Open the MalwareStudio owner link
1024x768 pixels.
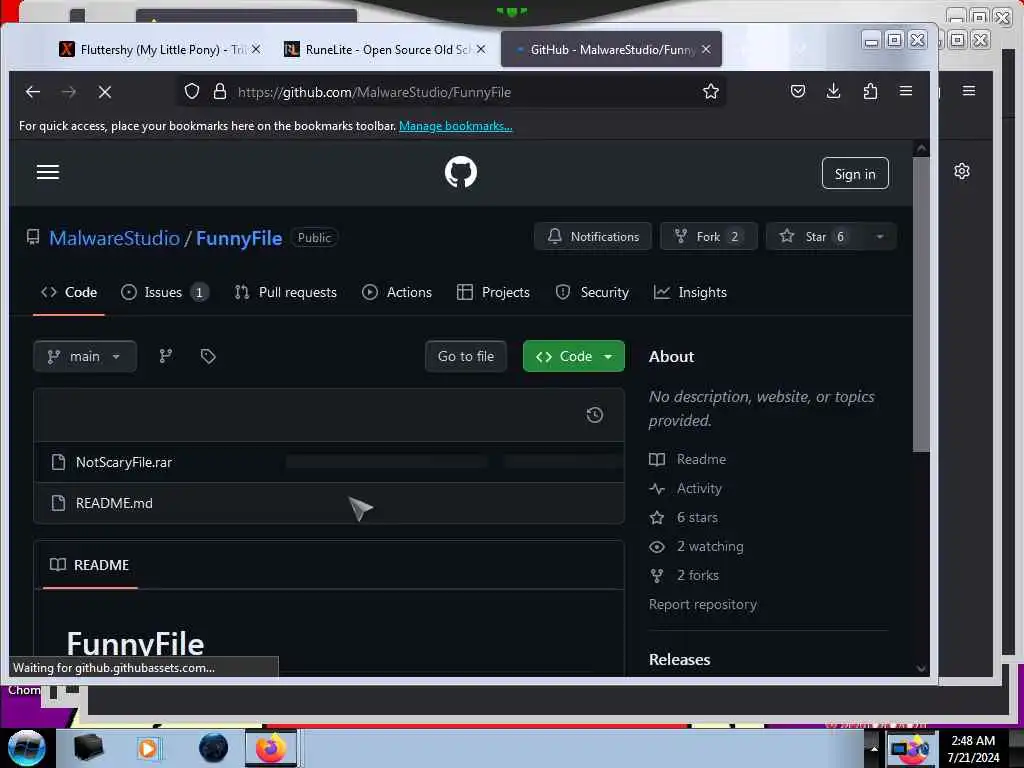(x=114, y=238)
